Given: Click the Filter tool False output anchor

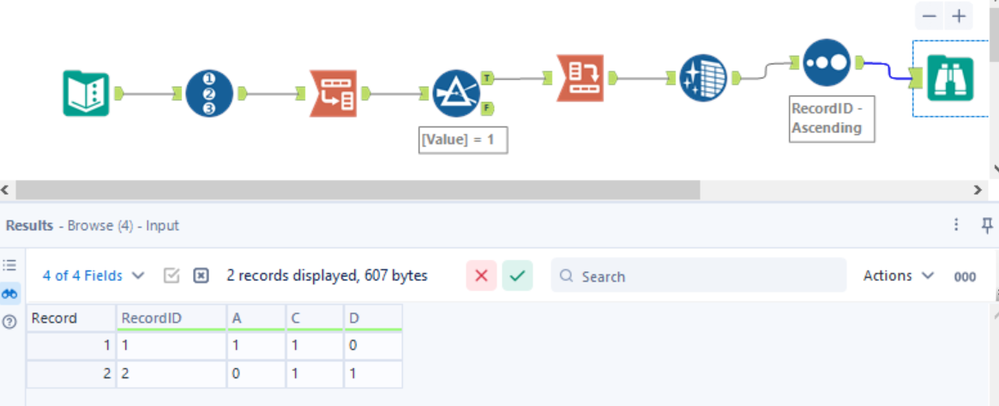Looking at the screenshot, I should coord(487,109).
